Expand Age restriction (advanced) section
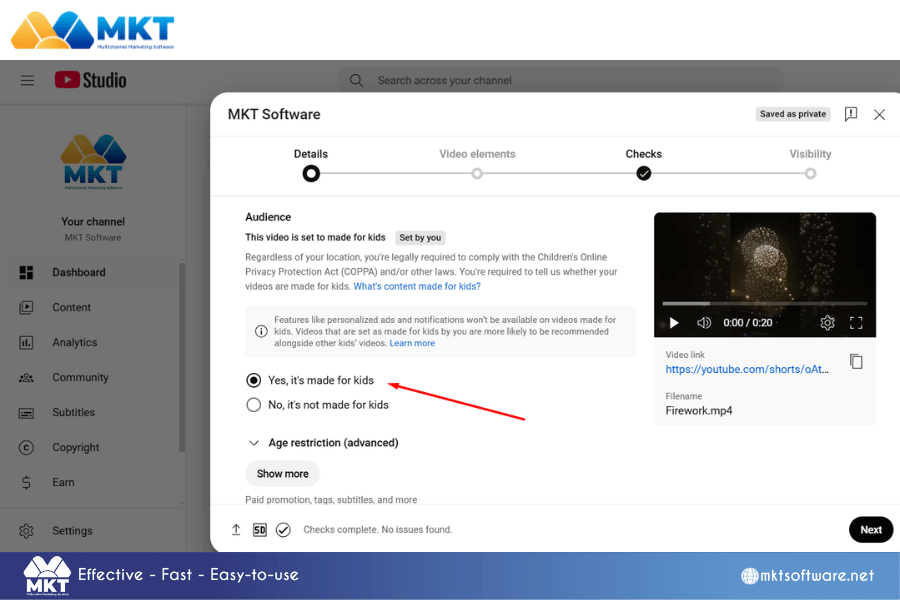The image size is (900, 600). pyautogui.click(x=323, y=443)
